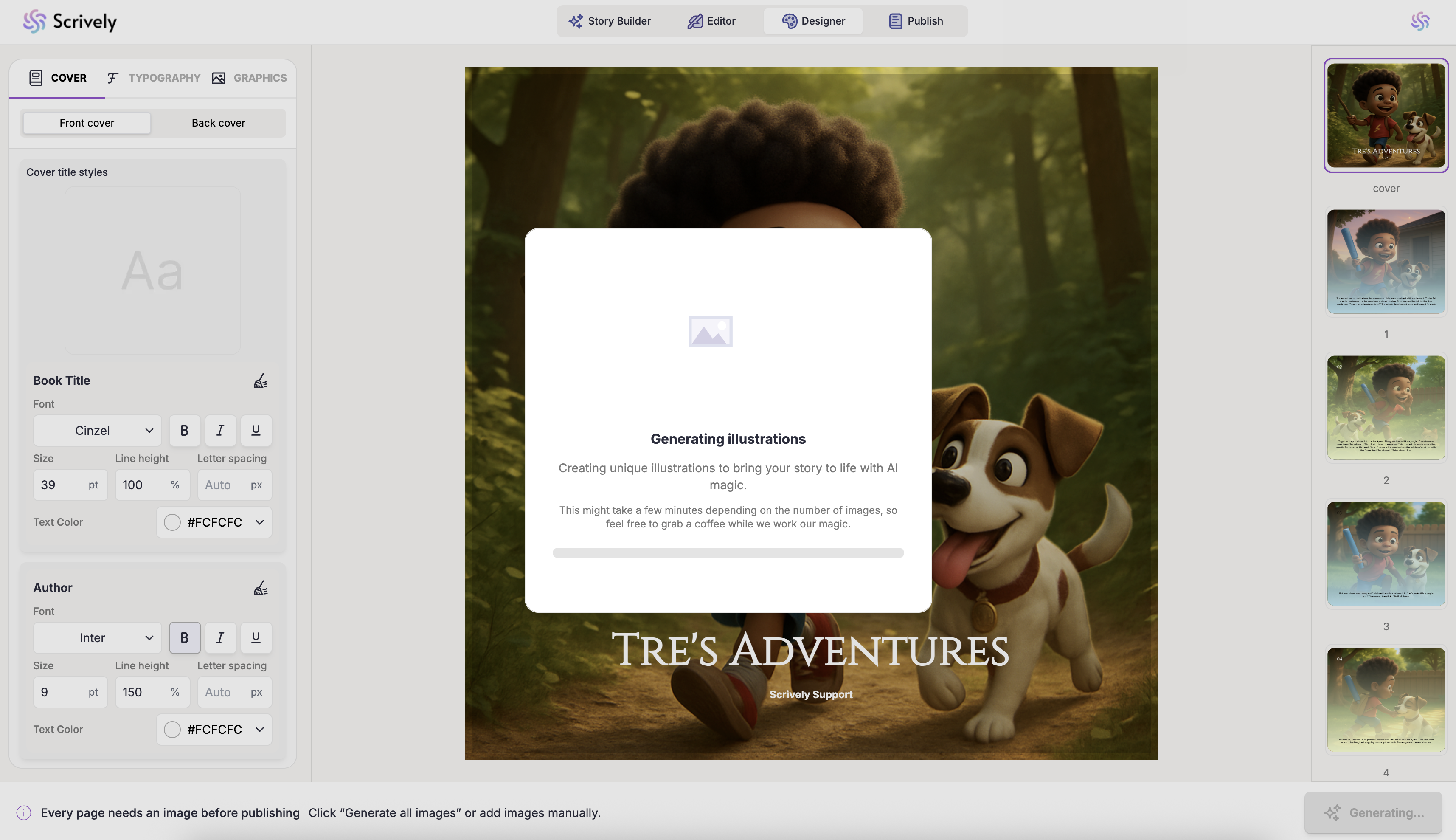
Task: Open the Cinzel font dropdown
Action: pos(97,430)
